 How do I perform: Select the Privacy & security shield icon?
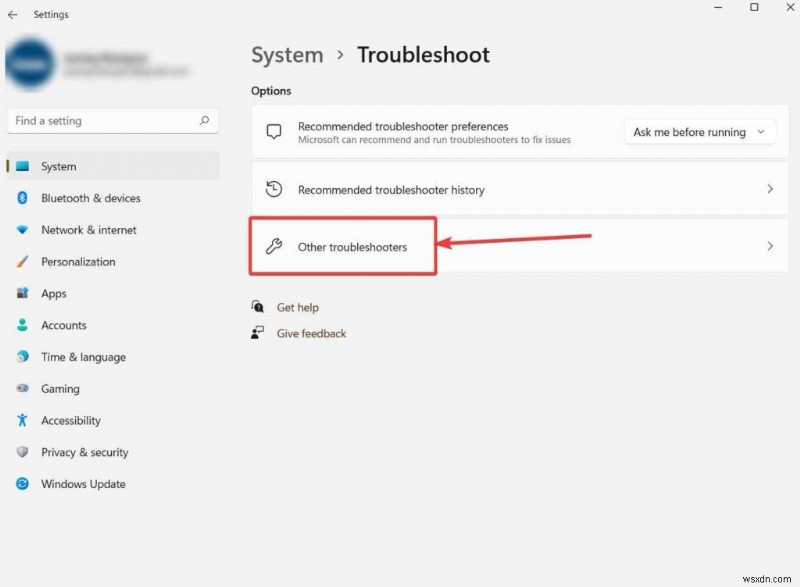coord(22,452)
